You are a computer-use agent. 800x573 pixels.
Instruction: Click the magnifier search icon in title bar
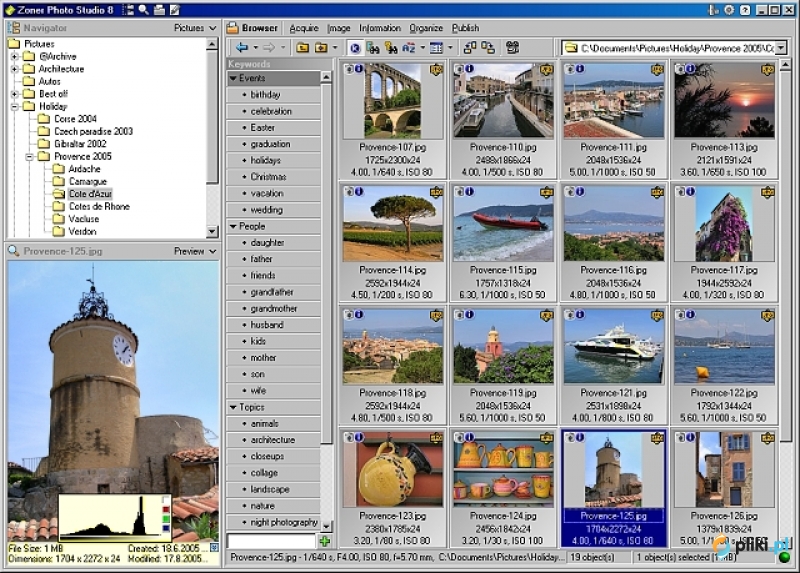144,10
